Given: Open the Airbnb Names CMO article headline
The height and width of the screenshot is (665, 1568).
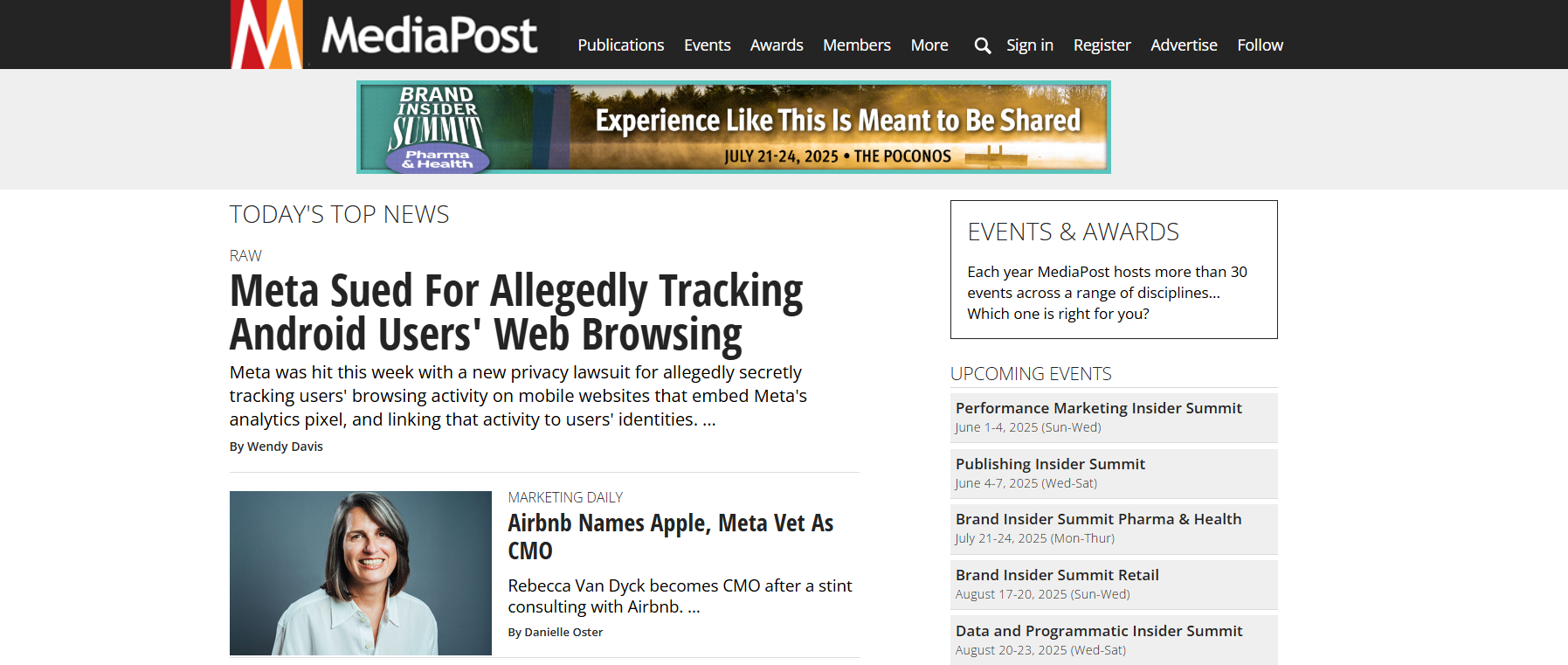Looking at the screenshot, I should coord(671,537).
